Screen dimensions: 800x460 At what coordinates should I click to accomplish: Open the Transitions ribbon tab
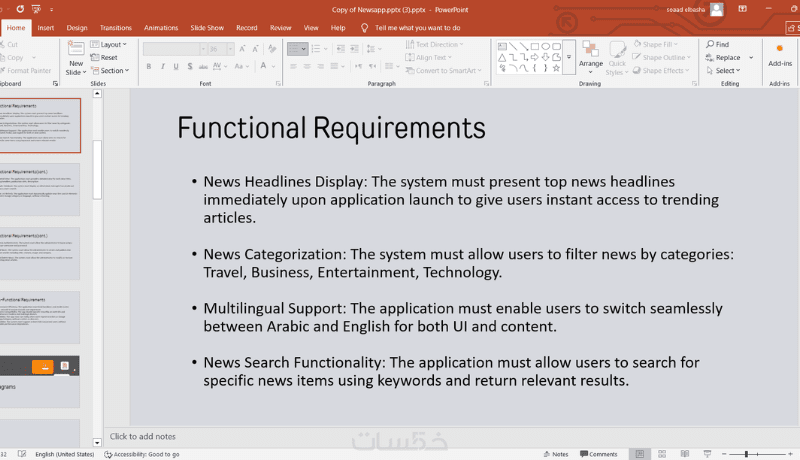click(116, 28)
